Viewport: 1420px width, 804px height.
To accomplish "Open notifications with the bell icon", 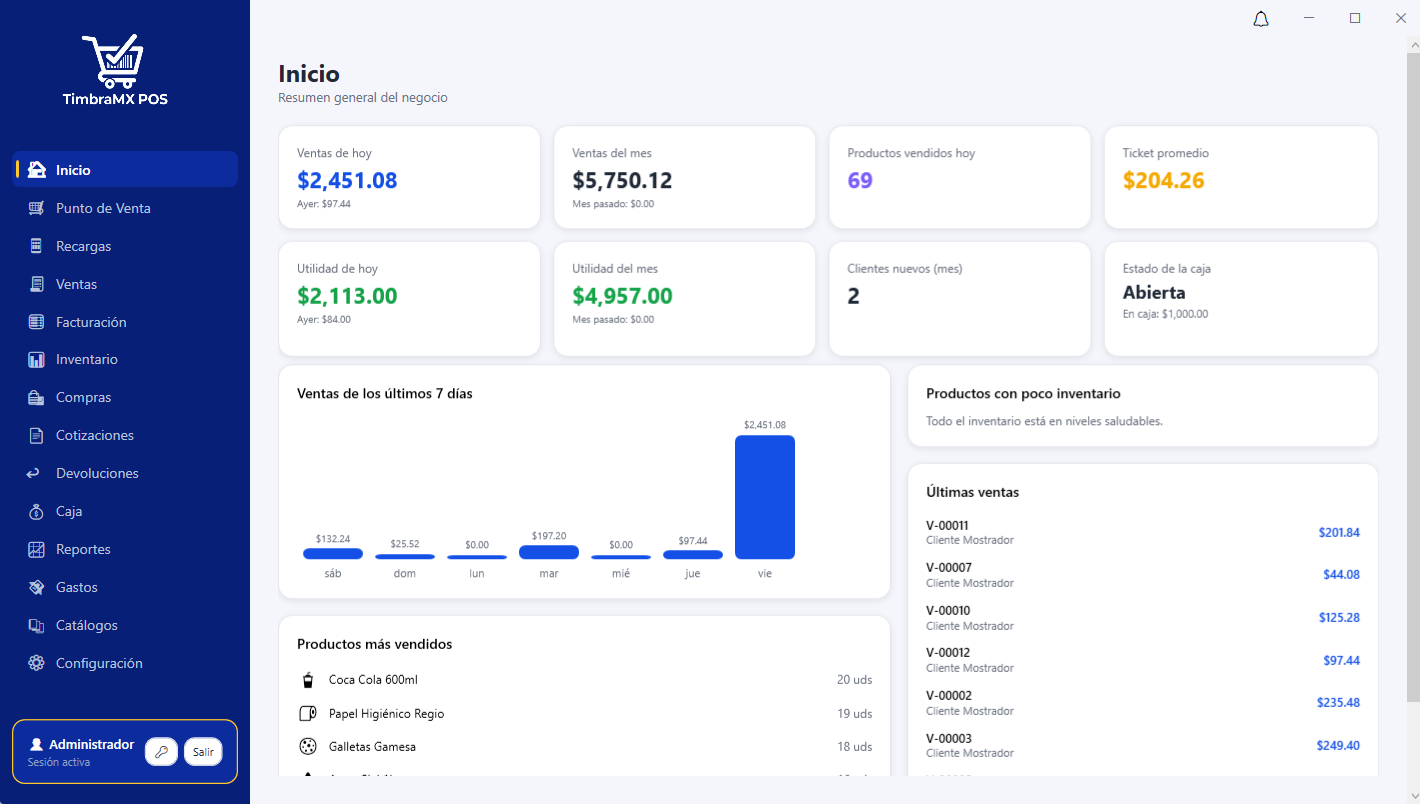I will point(1261,19).
